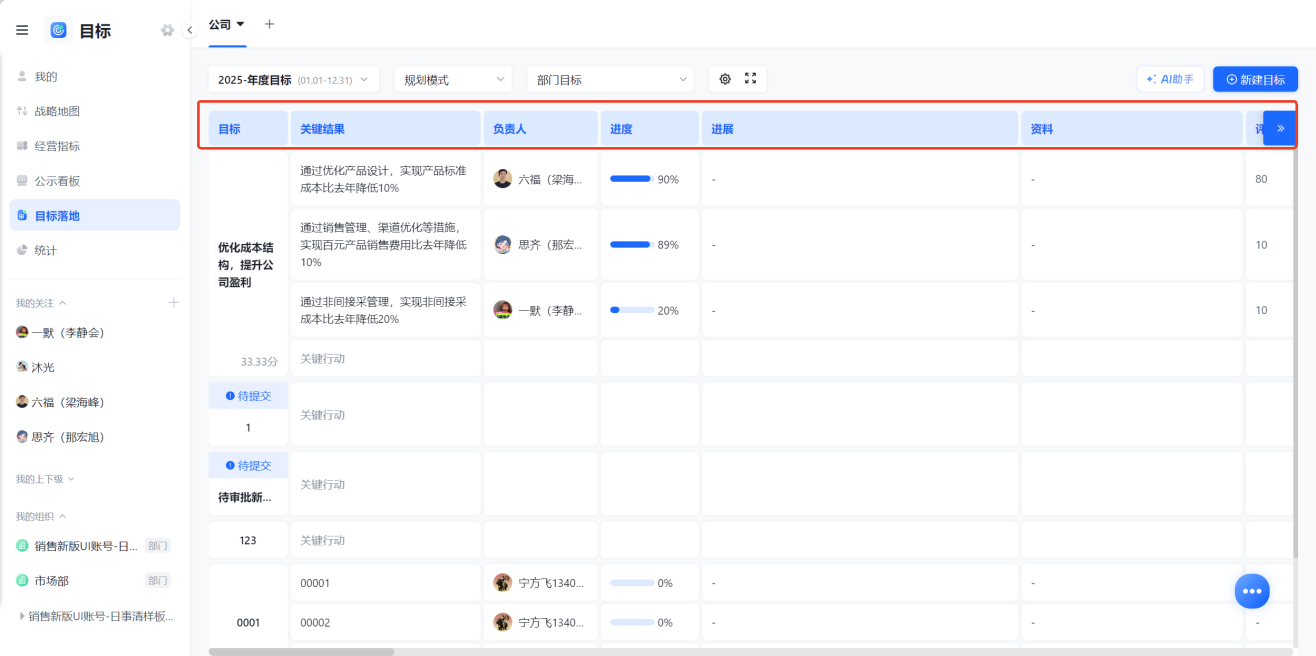Click the 统计 pie chart icon

pos(22,250)
